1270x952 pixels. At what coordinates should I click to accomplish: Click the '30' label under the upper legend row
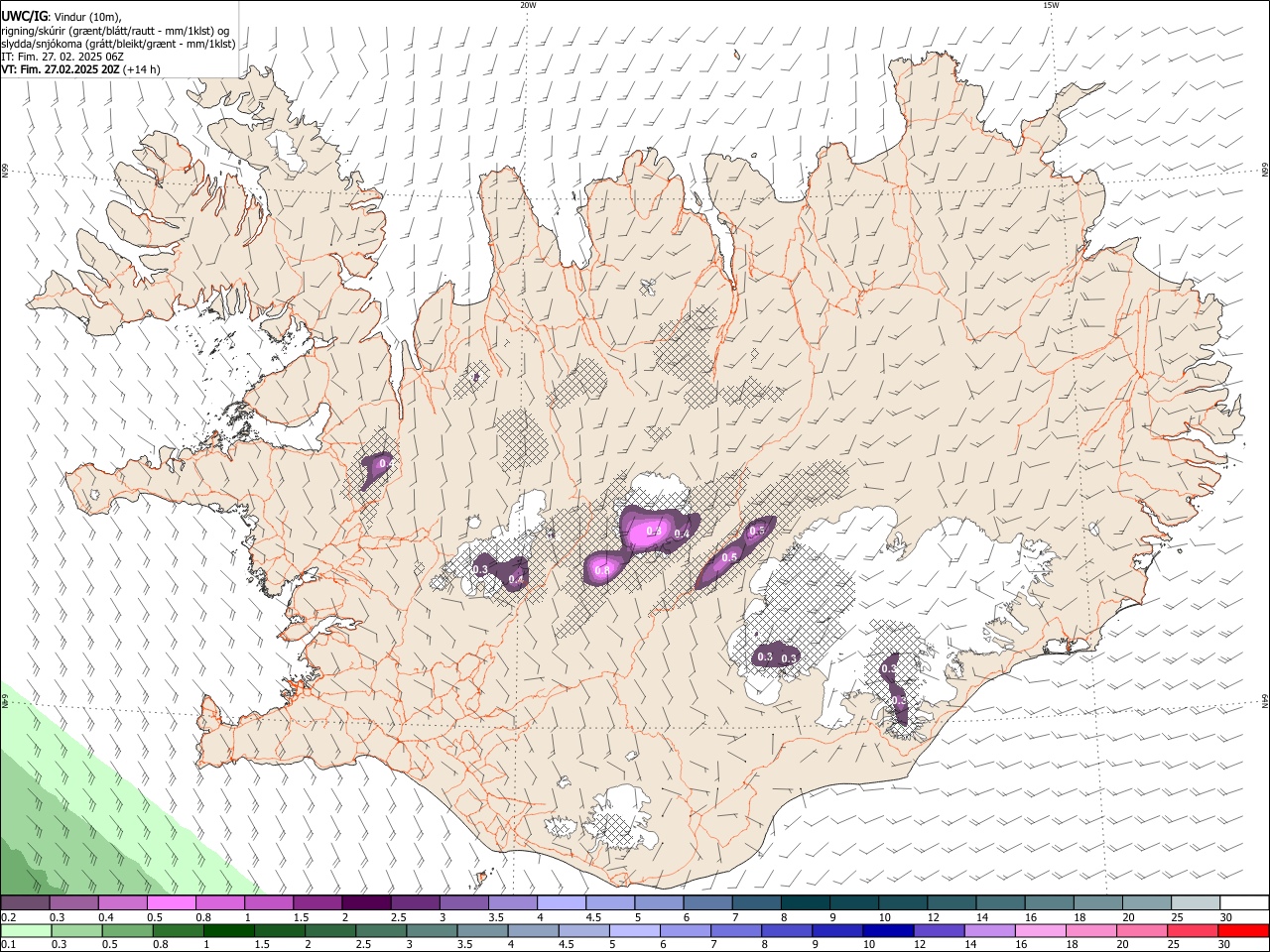pos(1225,917)
